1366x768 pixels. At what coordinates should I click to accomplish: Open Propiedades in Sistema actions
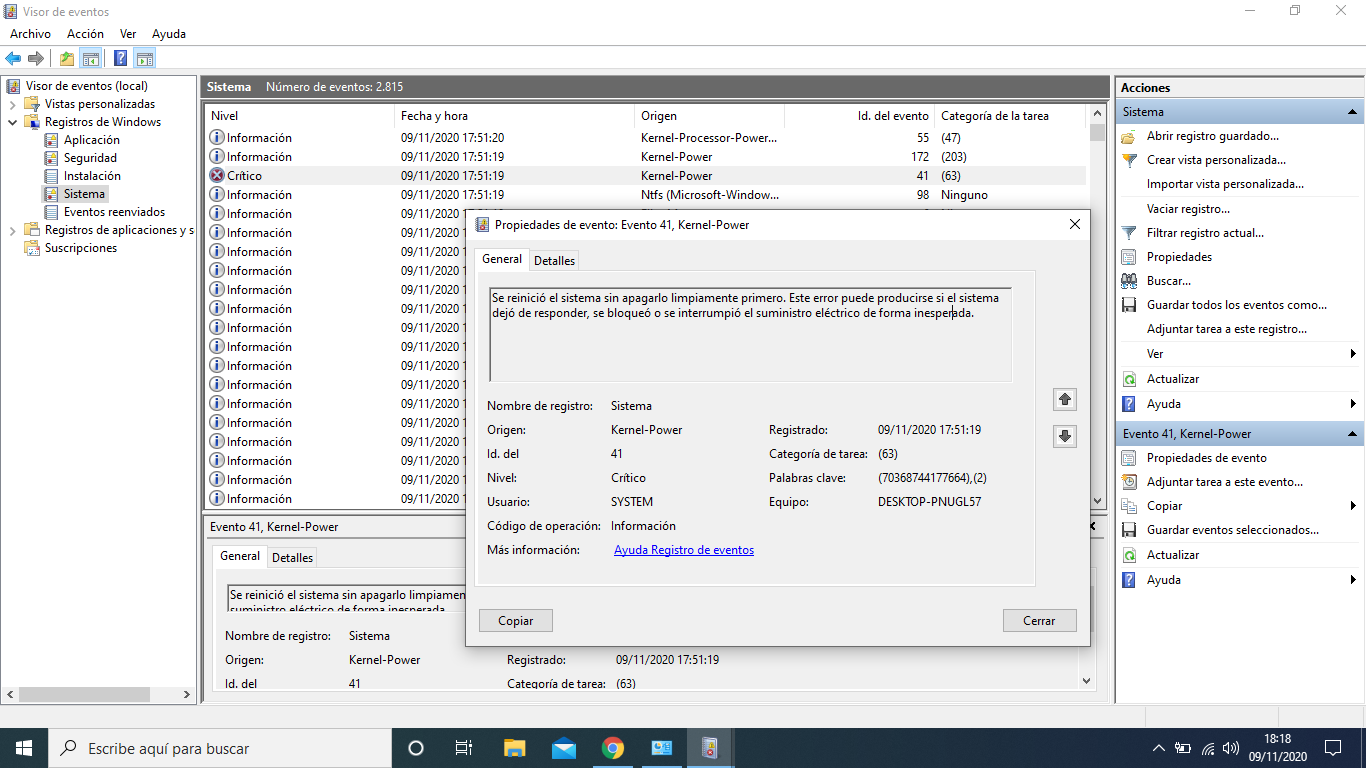click(1179, 257)
